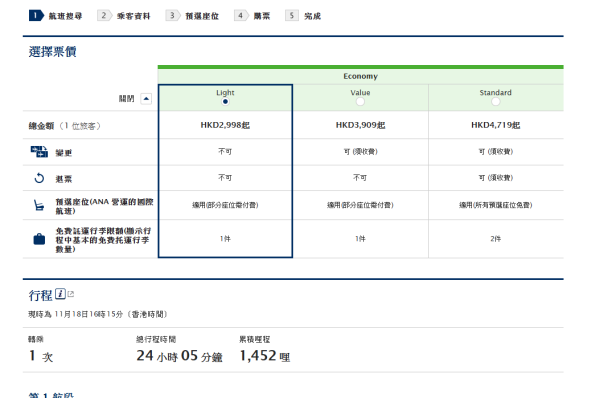Click 可 (須收費) refund cell under Standard
600x398 pixels.
(x=496, y=178)
